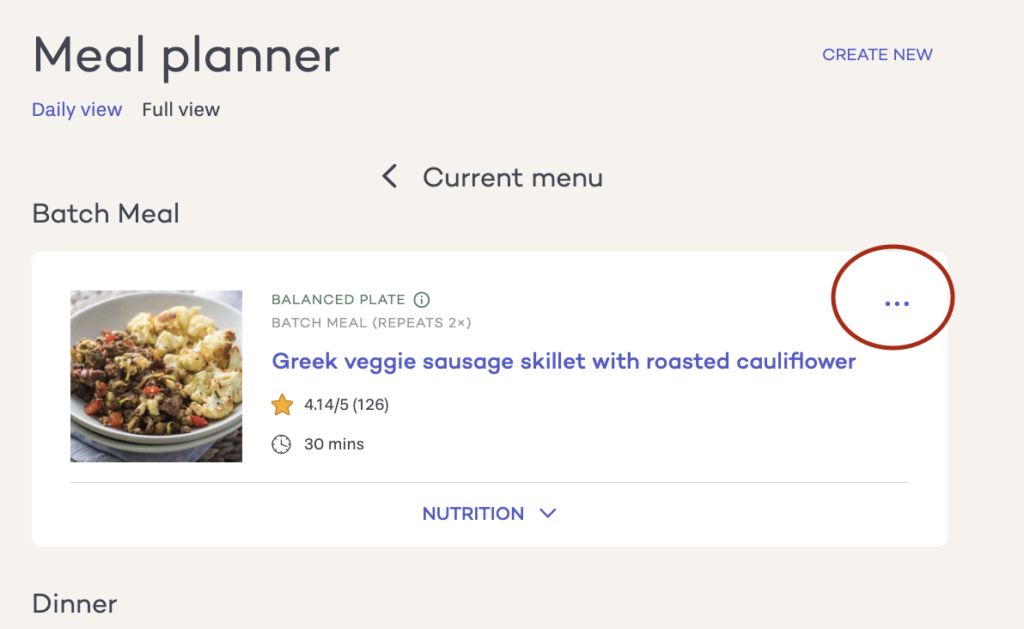This screenshot has height=629, width=1024.
Task: Open the Greek veggie sausage skillet recipe link
Action: click(x=563, y=361)
